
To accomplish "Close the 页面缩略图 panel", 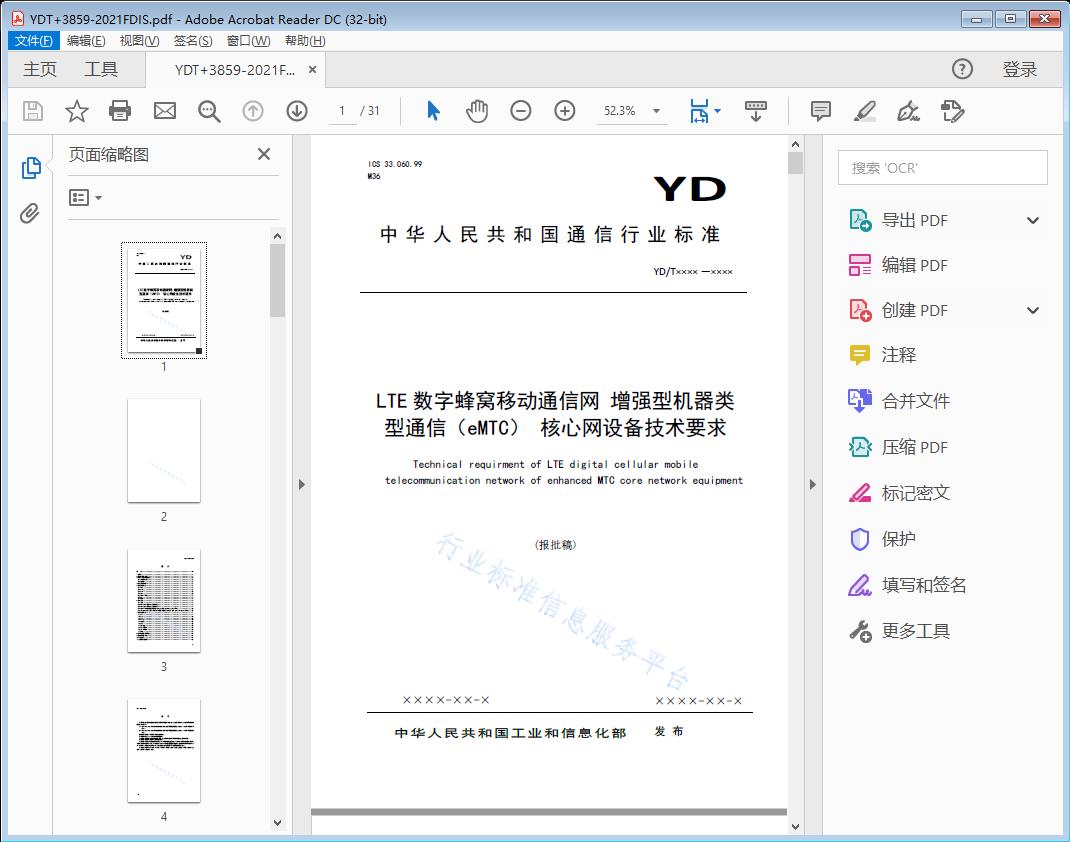I will [x=263, y=154].
